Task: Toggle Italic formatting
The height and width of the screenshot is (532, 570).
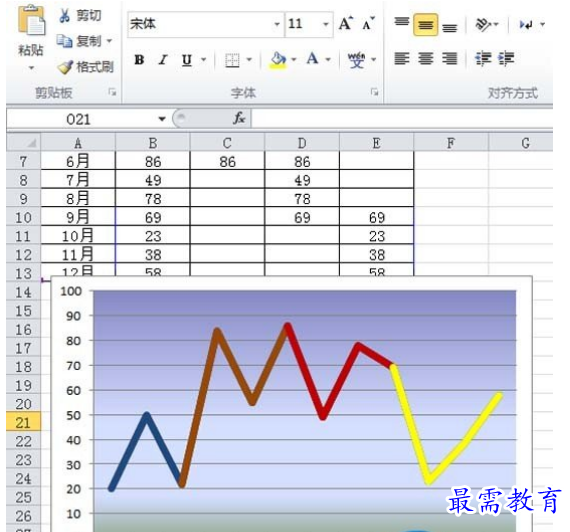Action: [163, 60]
